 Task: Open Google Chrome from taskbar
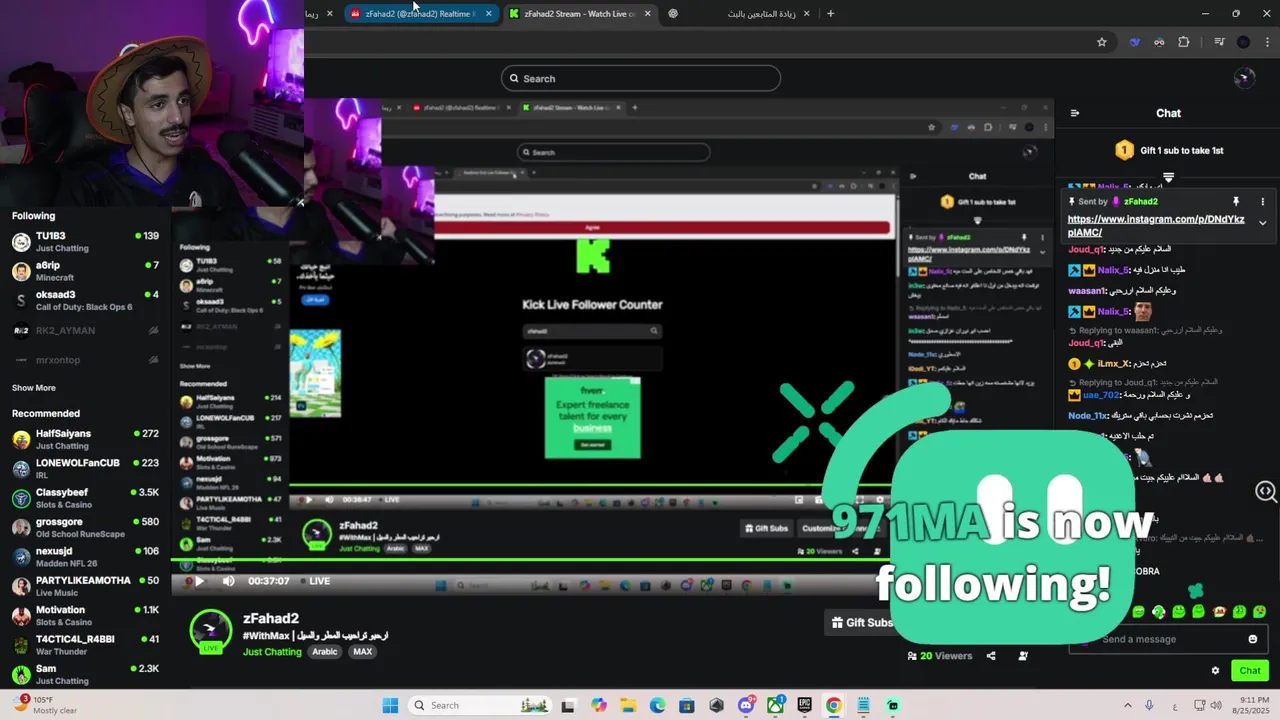tap(833, 705)
